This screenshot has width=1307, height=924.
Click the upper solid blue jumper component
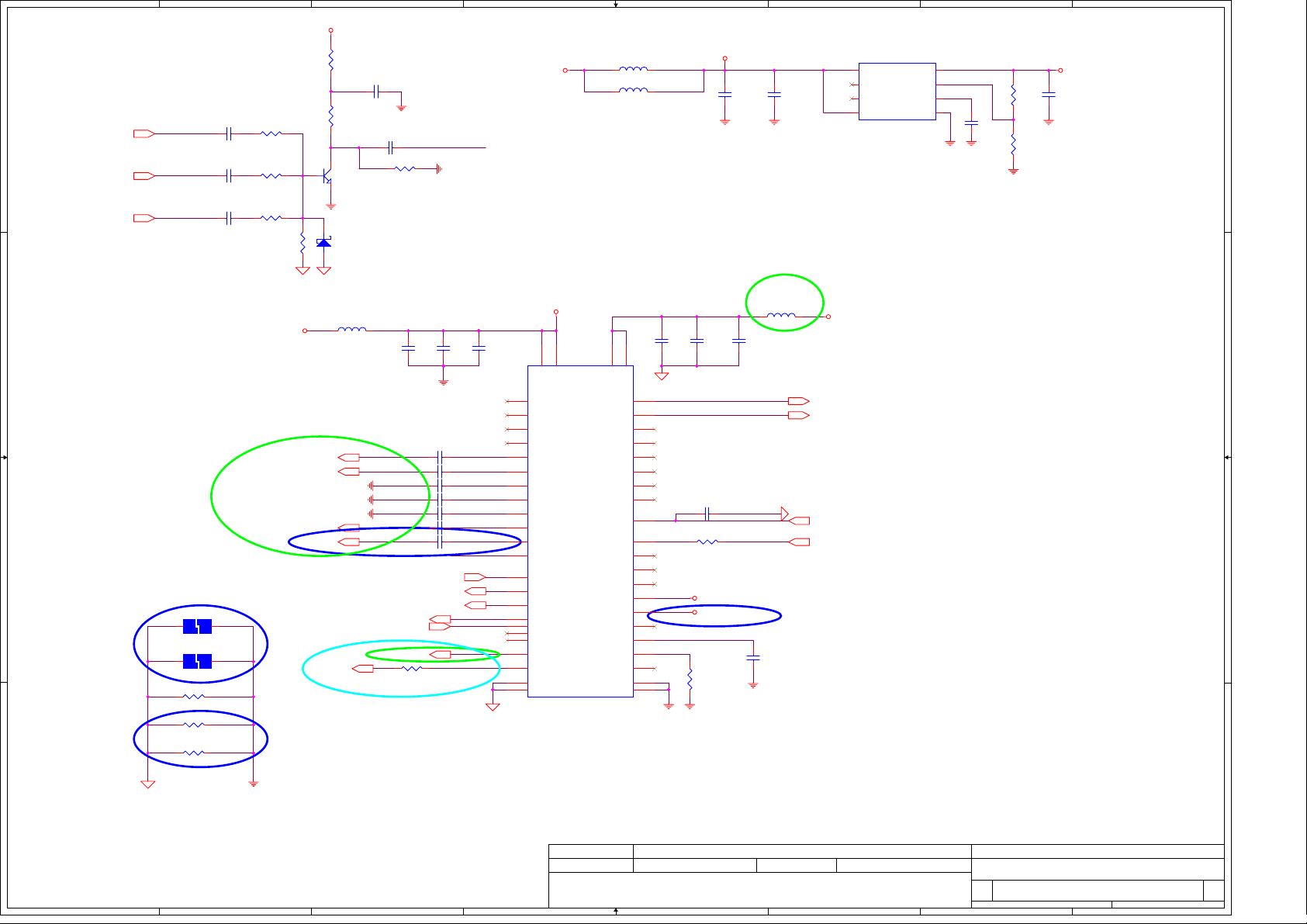(x=197, y=626)
